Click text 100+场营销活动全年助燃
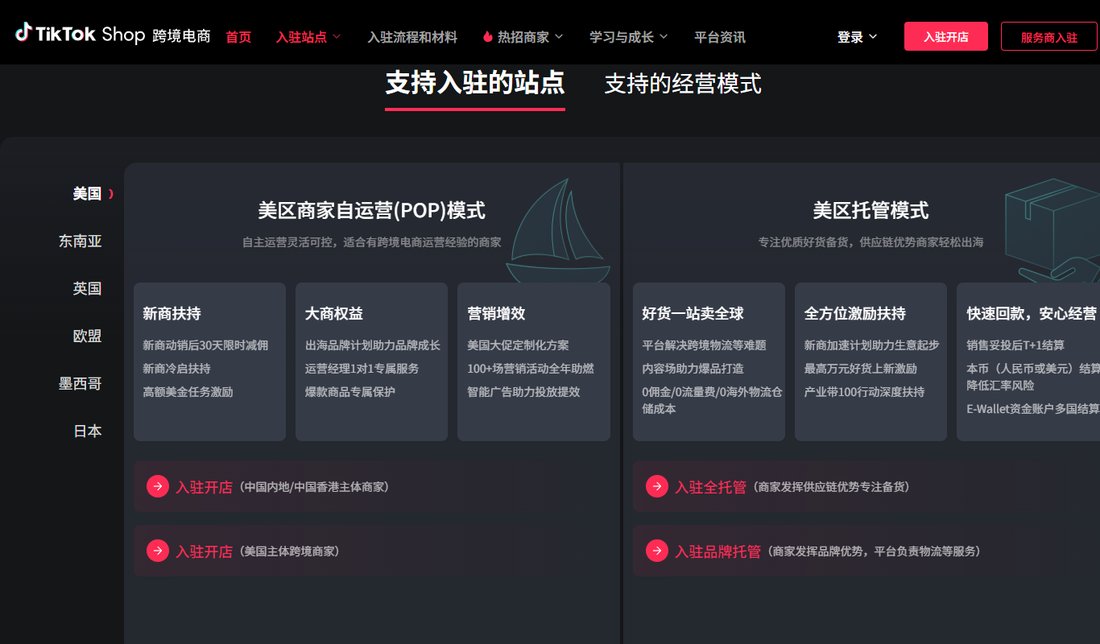Image resolution: width=1100 pixels, height=644 pixels. click(x=530, y=368)
